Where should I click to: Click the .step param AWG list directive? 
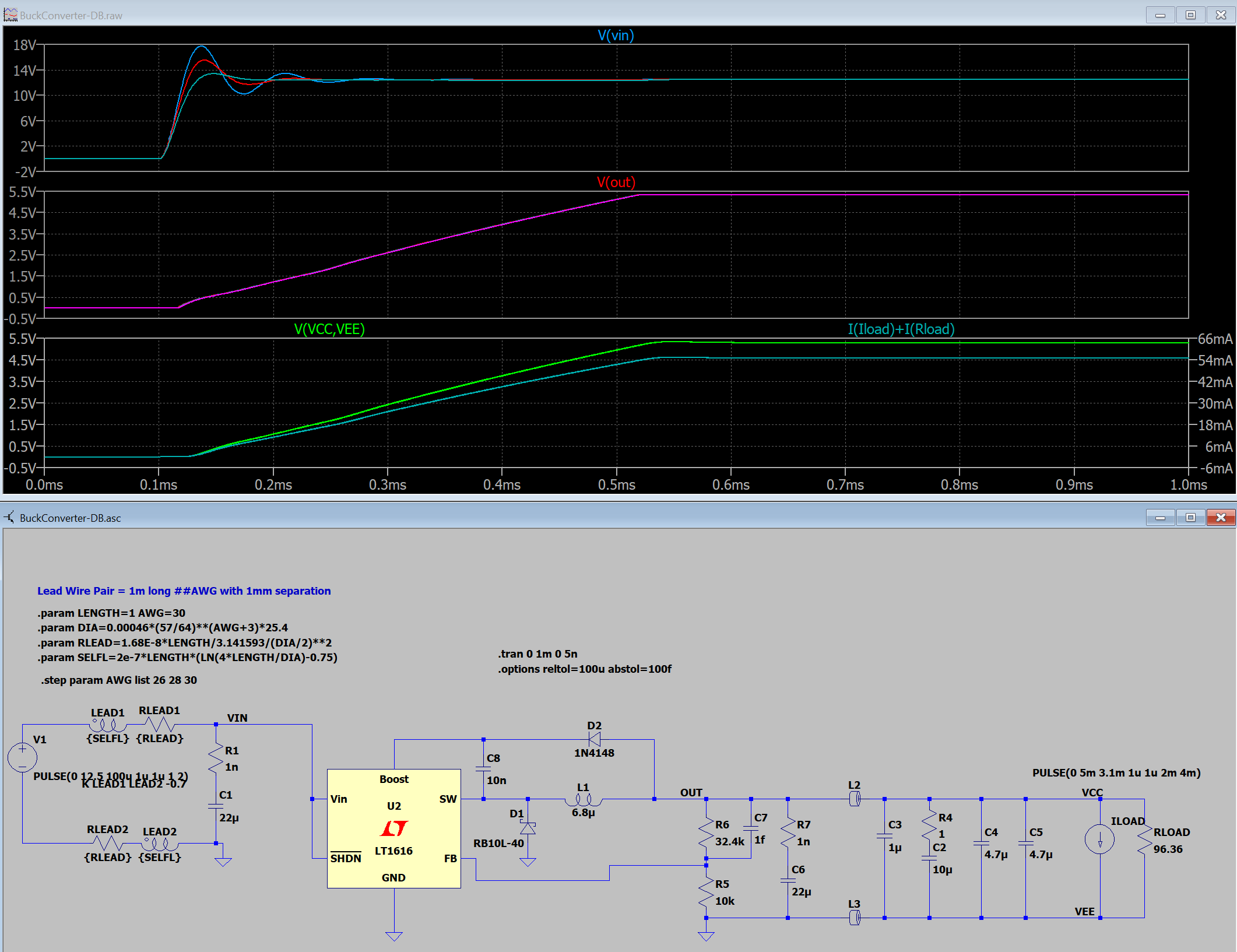[119, 680]
